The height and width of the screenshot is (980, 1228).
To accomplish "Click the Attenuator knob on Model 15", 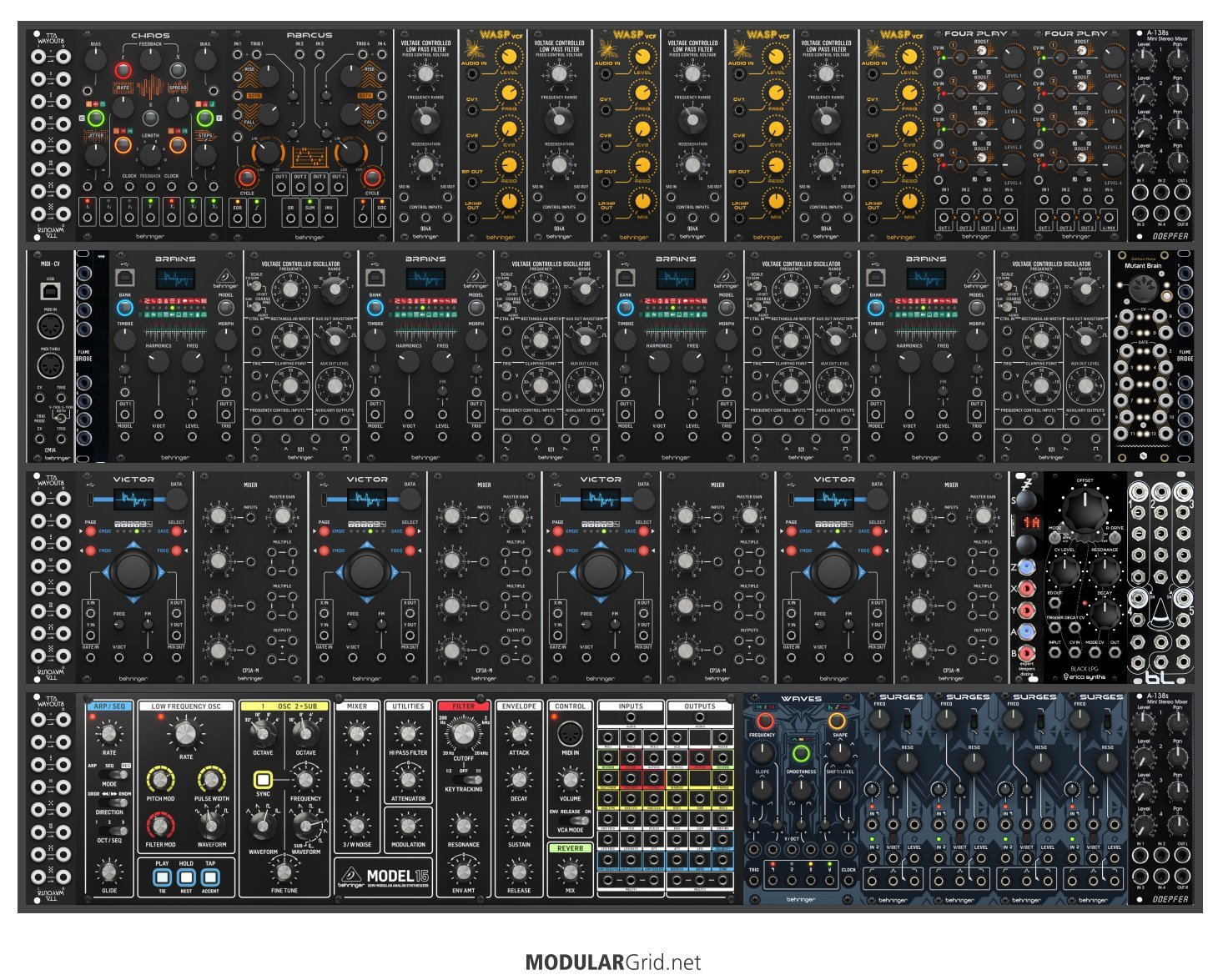I will pos(408,780).
